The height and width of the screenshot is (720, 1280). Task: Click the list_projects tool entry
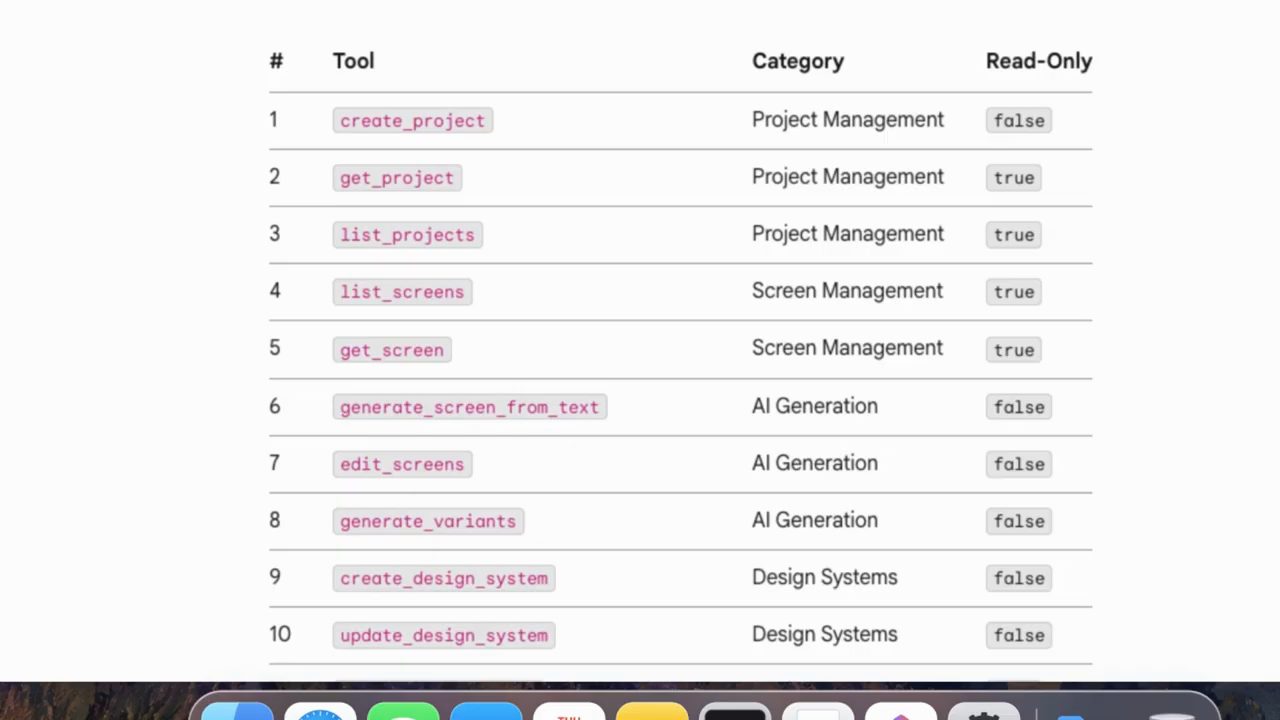point(407,234)
